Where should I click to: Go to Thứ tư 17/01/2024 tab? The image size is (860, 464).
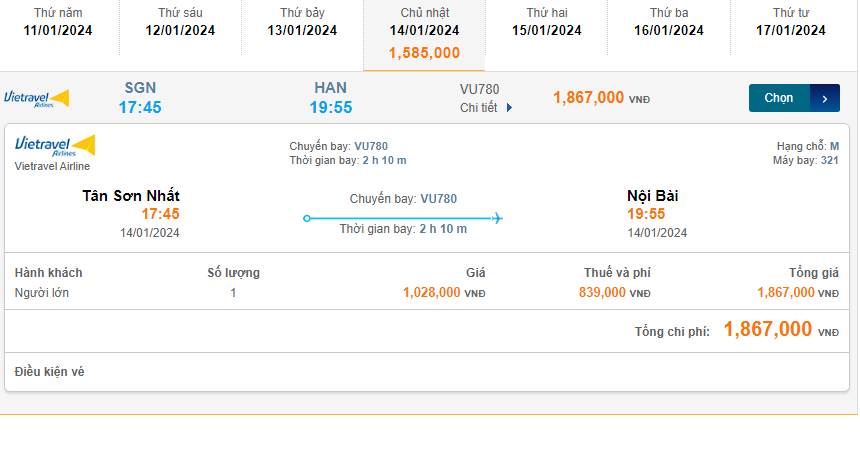click(791, 22)
